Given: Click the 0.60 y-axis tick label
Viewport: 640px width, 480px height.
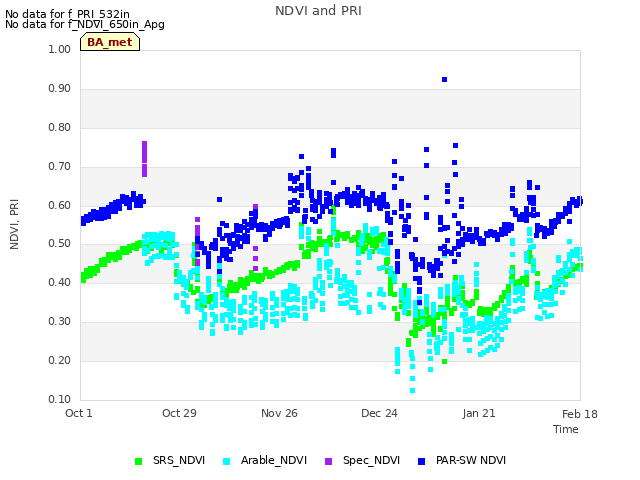Looking at the screenshot, I should pos(60,205).
